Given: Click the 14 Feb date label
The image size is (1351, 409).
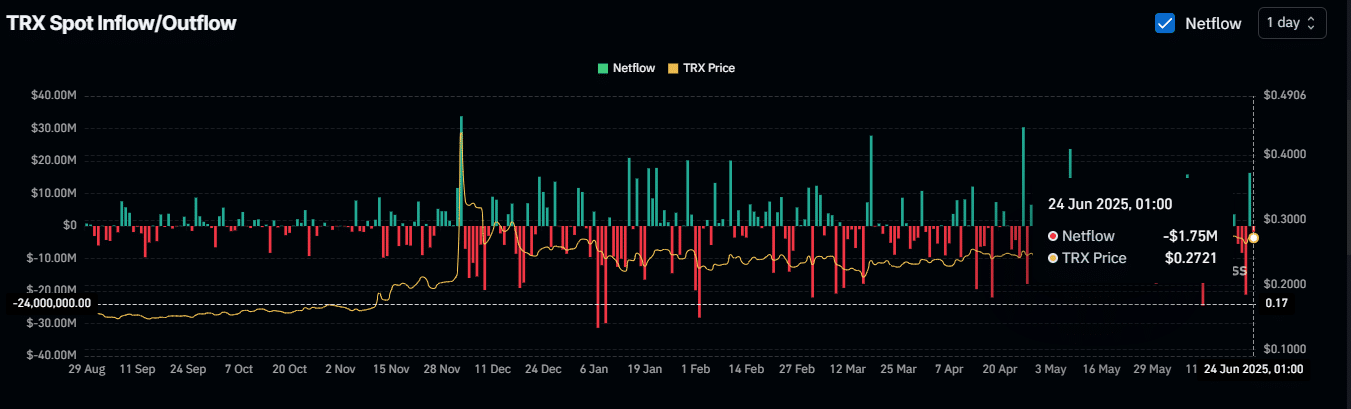Looking at the screenshot, I should click(747, 369).
